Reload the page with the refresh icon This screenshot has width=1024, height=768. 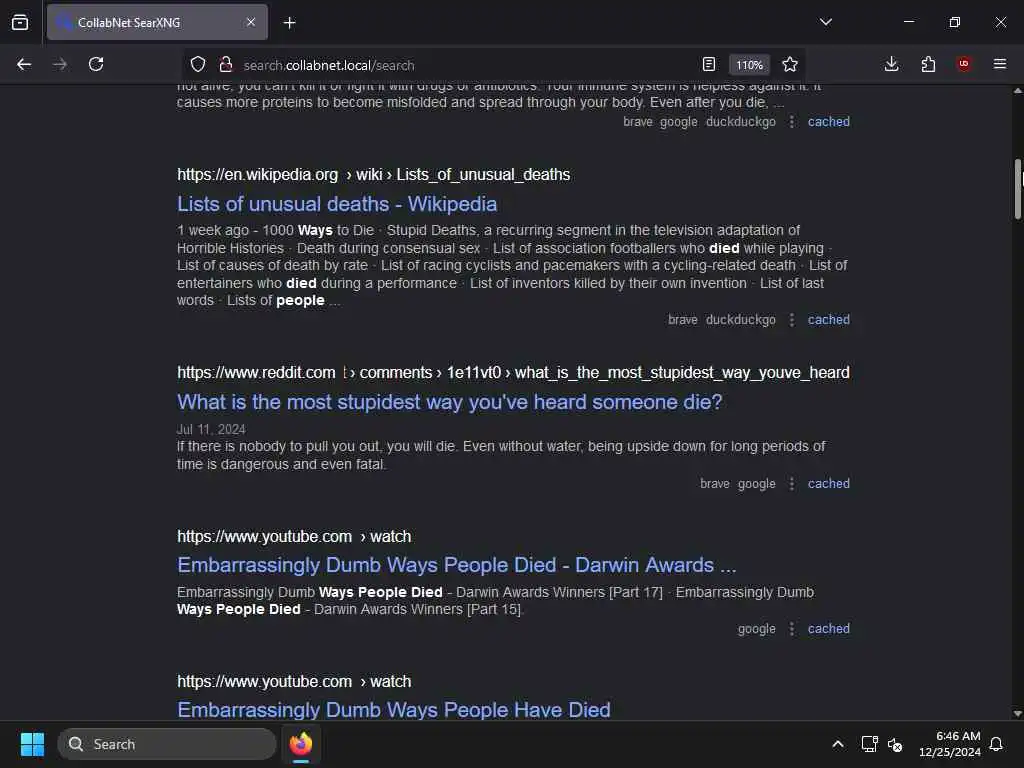point(96,64)
